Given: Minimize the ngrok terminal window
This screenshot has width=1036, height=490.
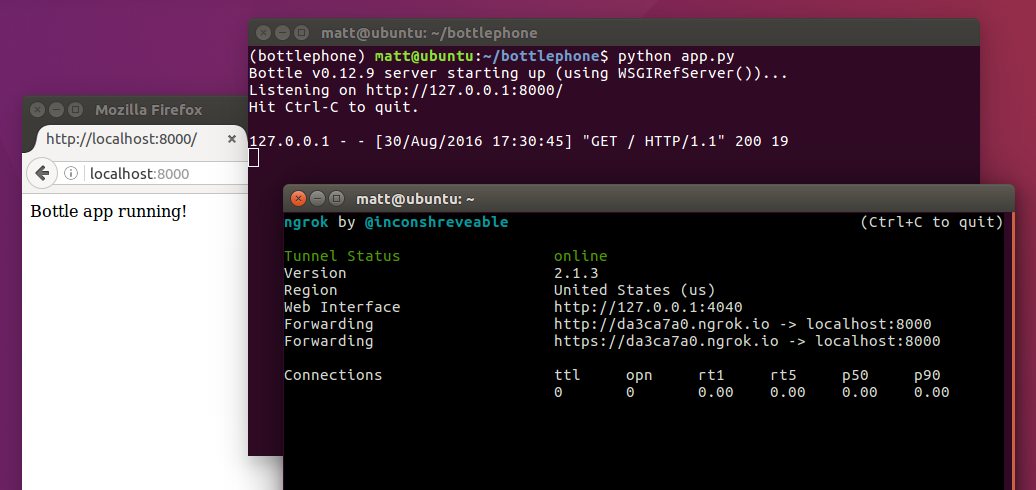Looking at the screenshot, I should click(318, 198).
